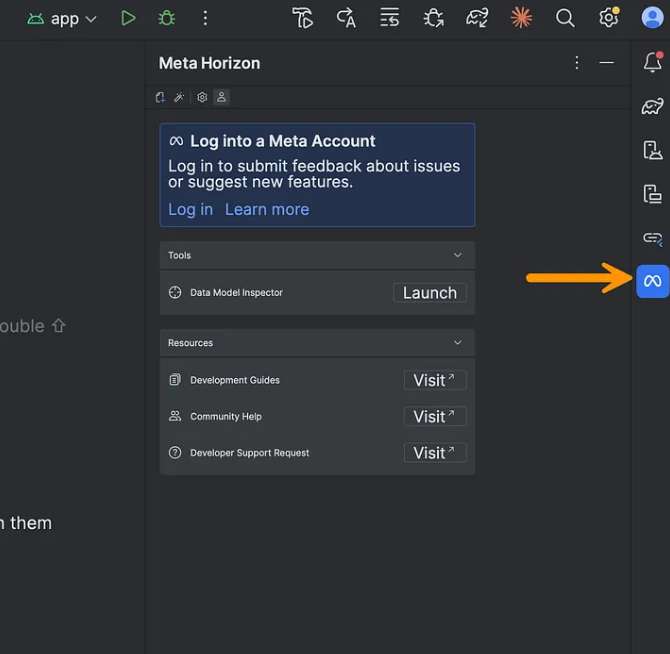
Task: Click the Developer Support Request label
Action: point(250,452)
